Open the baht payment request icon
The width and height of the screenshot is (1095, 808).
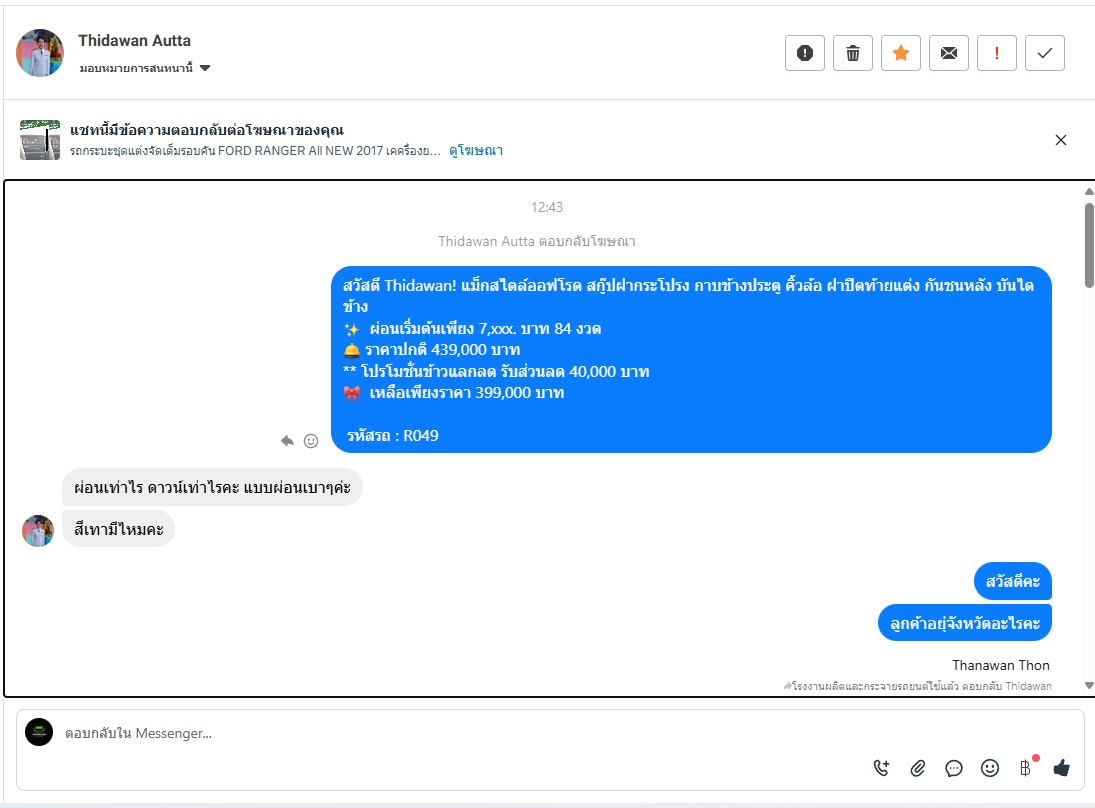pos(1025,768)
